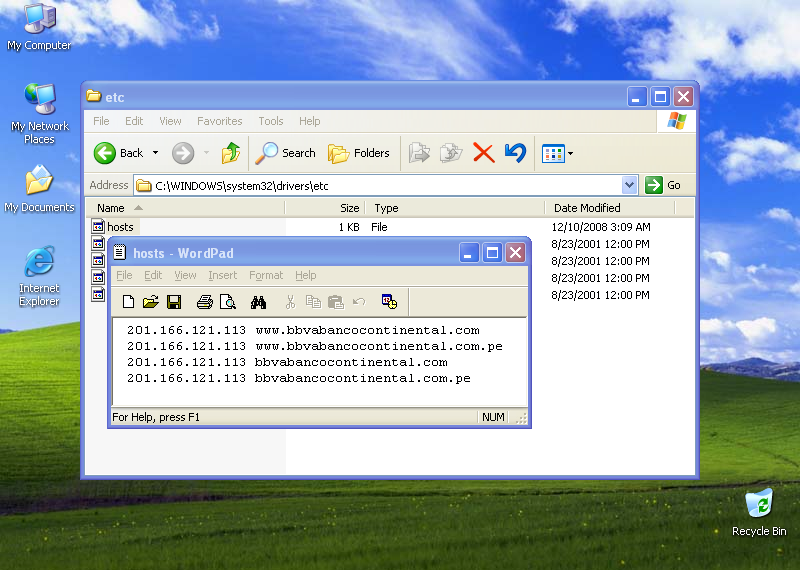Sort files by the Size column header
Screen dimensions: 800x570
click(x=325, y=208)
